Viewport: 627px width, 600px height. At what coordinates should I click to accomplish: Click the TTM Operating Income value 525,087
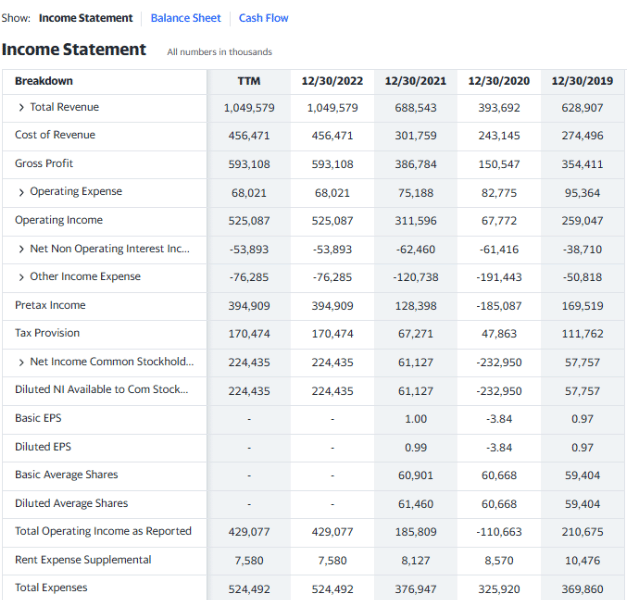click(x=249, y=221)
